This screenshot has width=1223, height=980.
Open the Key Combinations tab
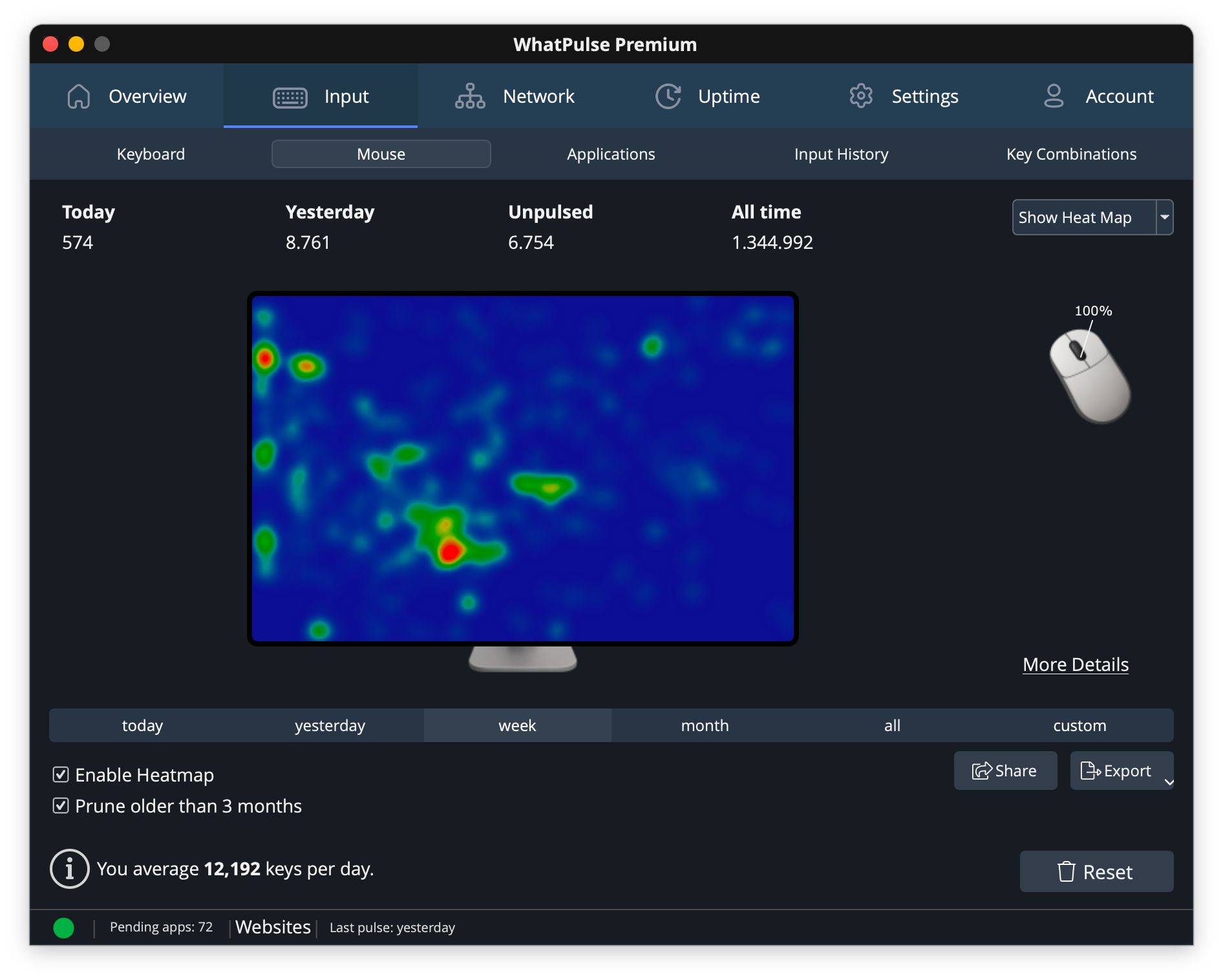1071,154
